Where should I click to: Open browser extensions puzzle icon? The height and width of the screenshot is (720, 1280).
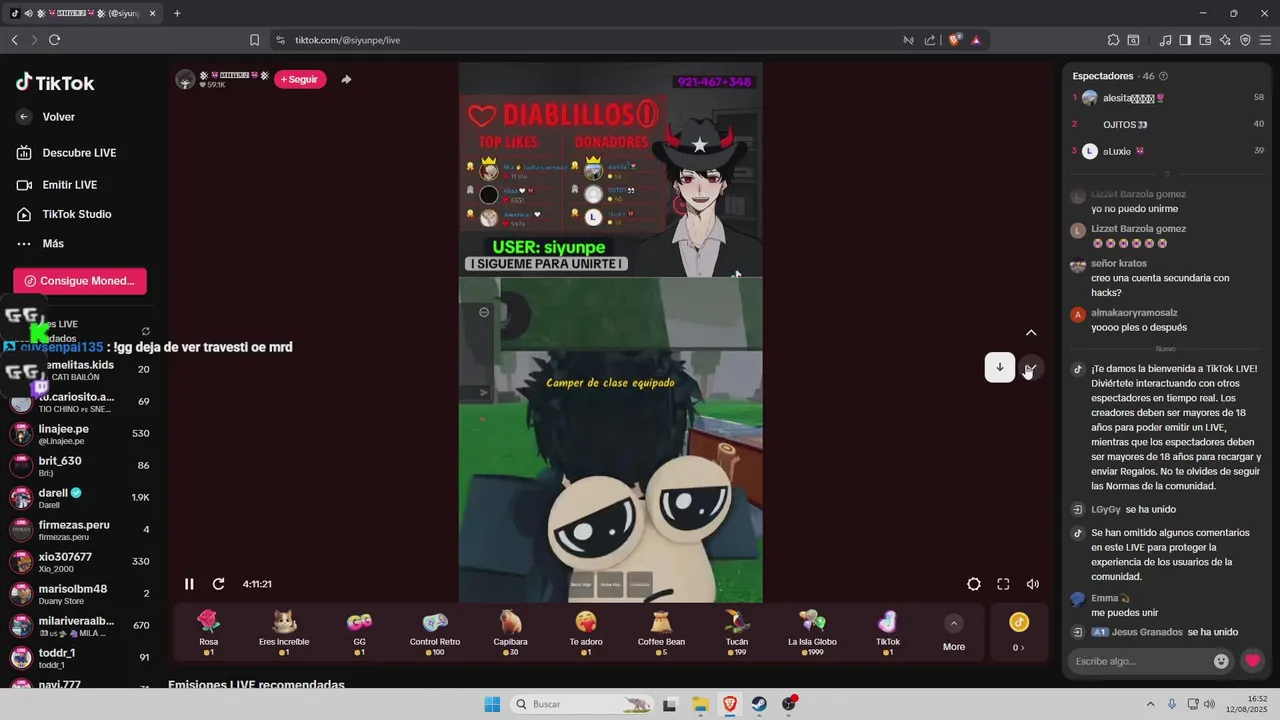pyautogui.click(x=1113, y=40)
